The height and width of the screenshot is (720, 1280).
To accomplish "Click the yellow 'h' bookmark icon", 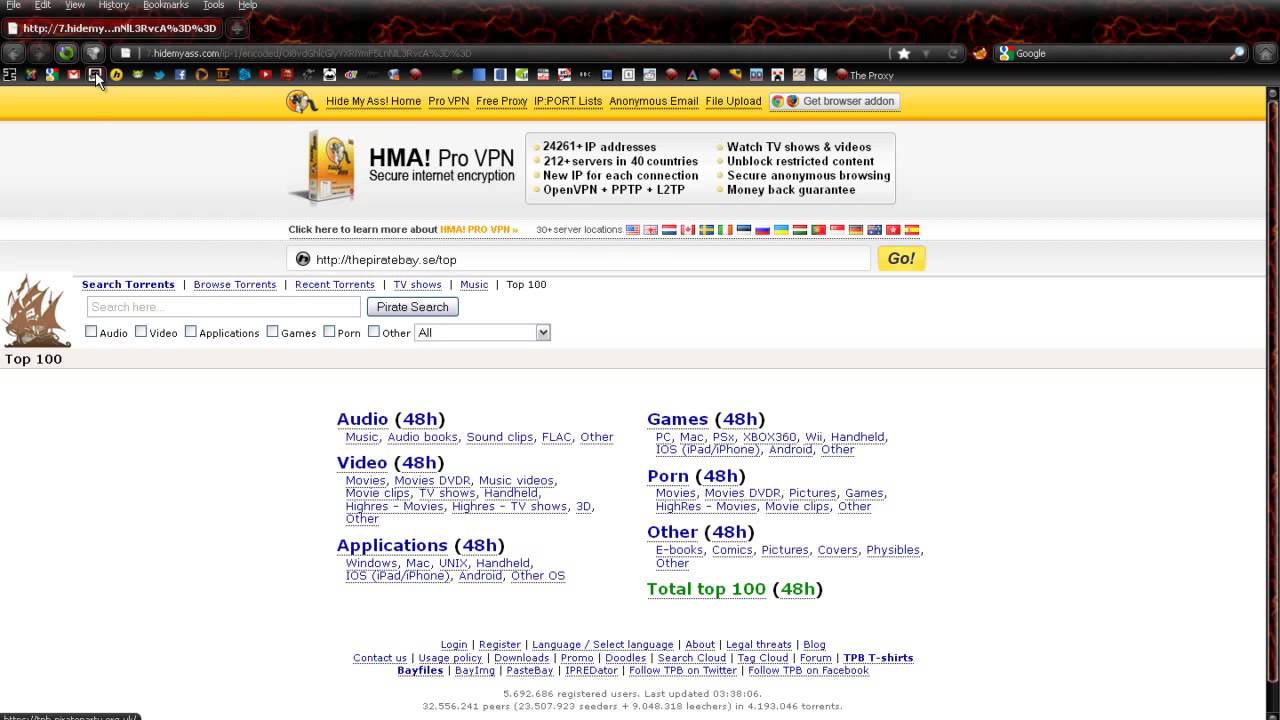I will (x=116, y=75).
